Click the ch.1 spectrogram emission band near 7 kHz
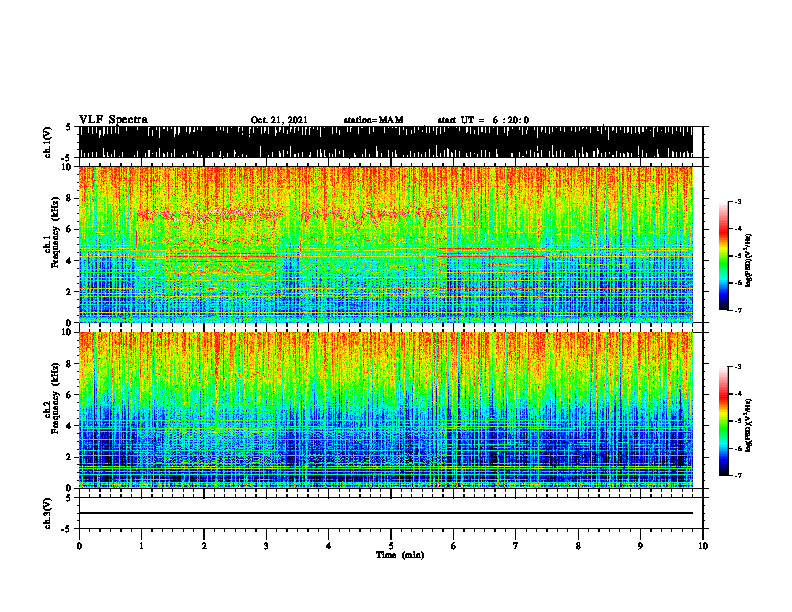792x612 pixels. [x=291, y=214]
